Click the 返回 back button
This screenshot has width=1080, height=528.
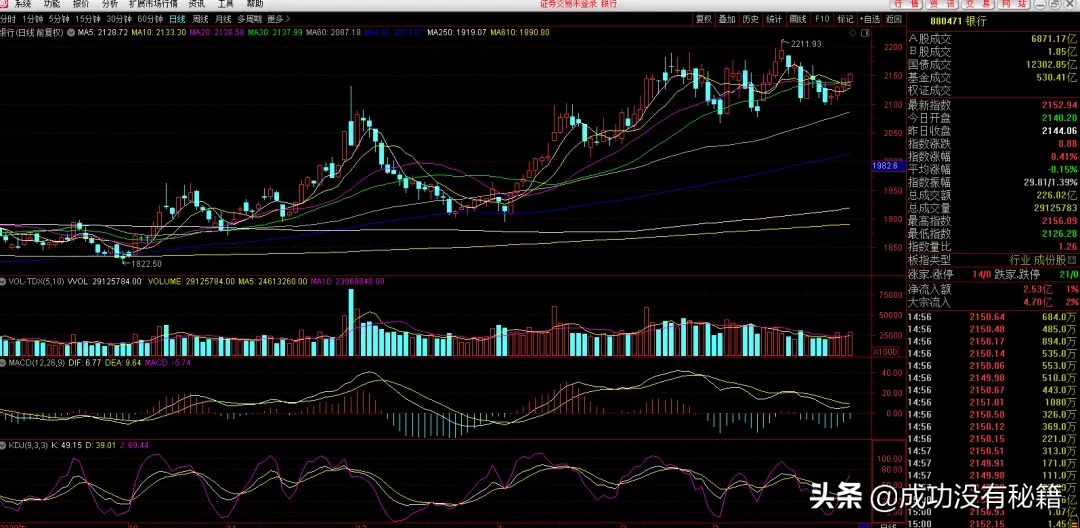pos(894,19)
